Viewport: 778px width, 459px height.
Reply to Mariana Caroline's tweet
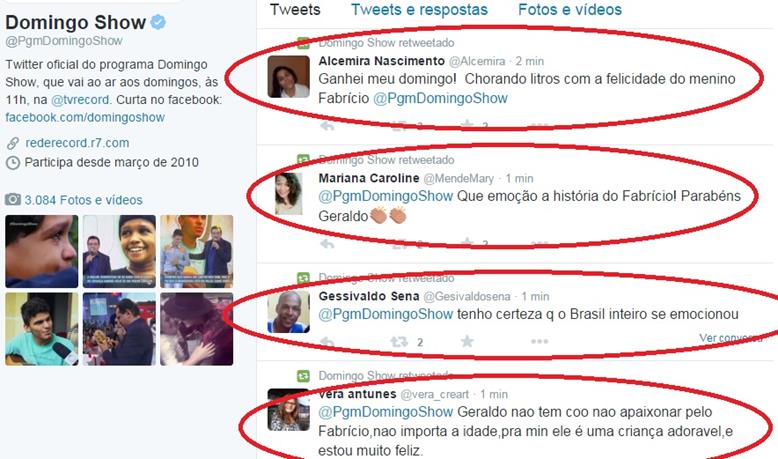[x=327, y=244]
